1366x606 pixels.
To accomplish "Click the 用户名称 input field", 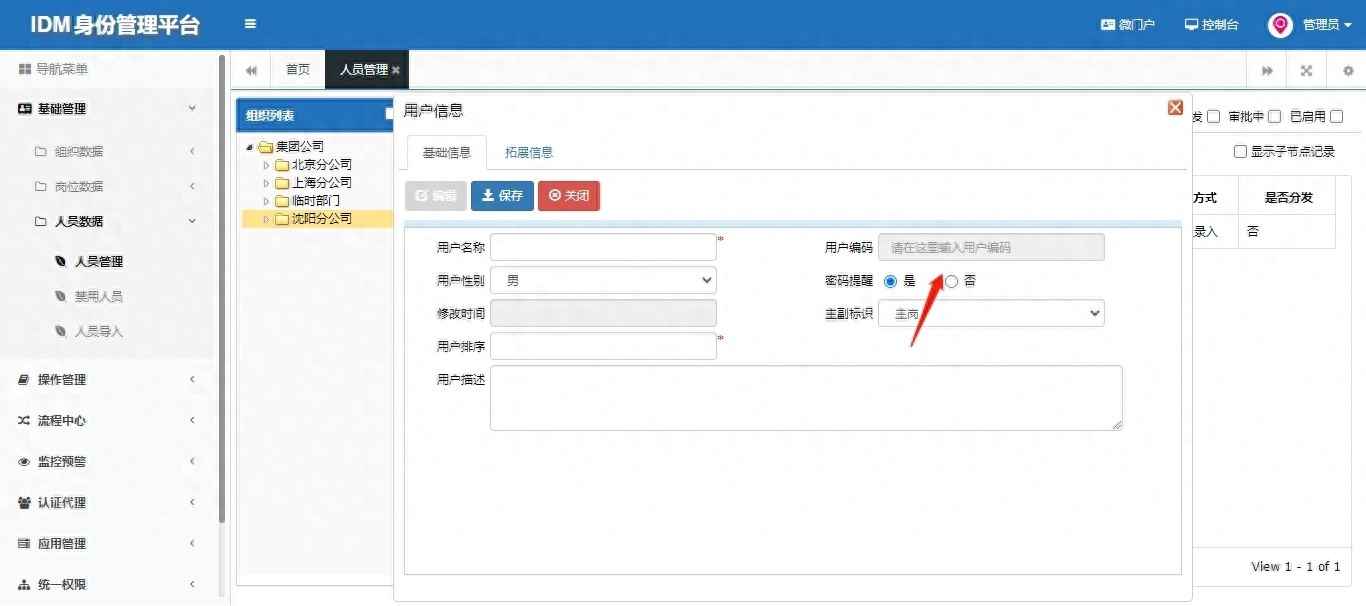I will [x=603, y=247].
